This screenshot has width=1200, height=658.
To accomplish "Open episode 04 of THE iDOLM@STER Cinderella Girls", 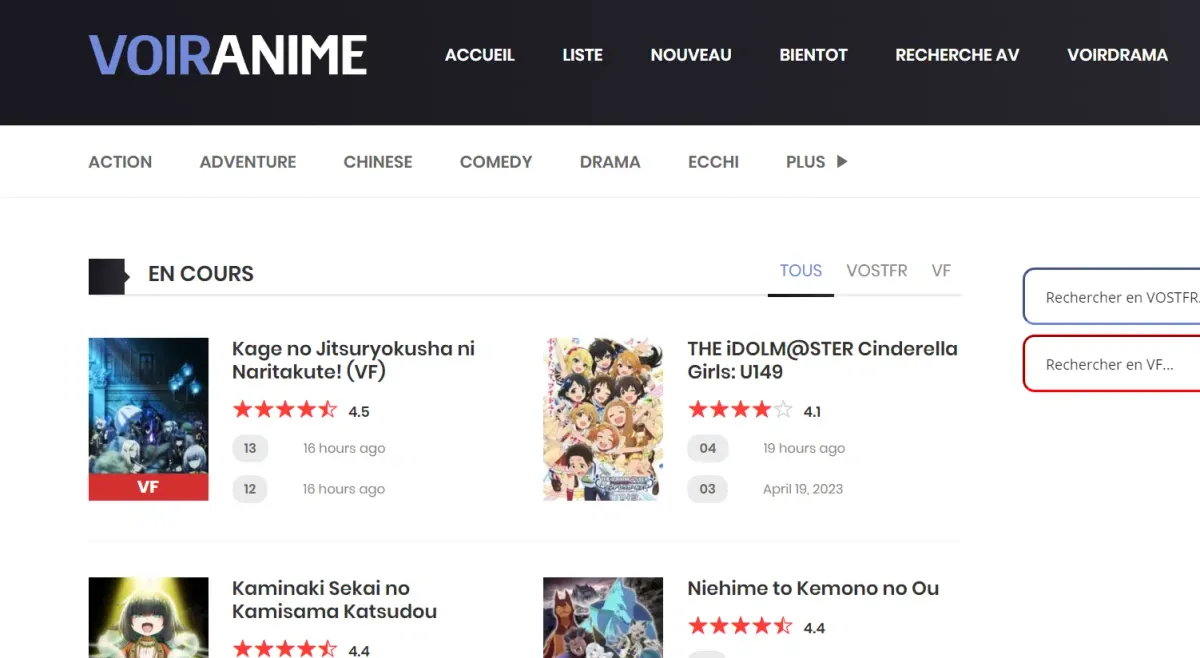I will (708, 448).
